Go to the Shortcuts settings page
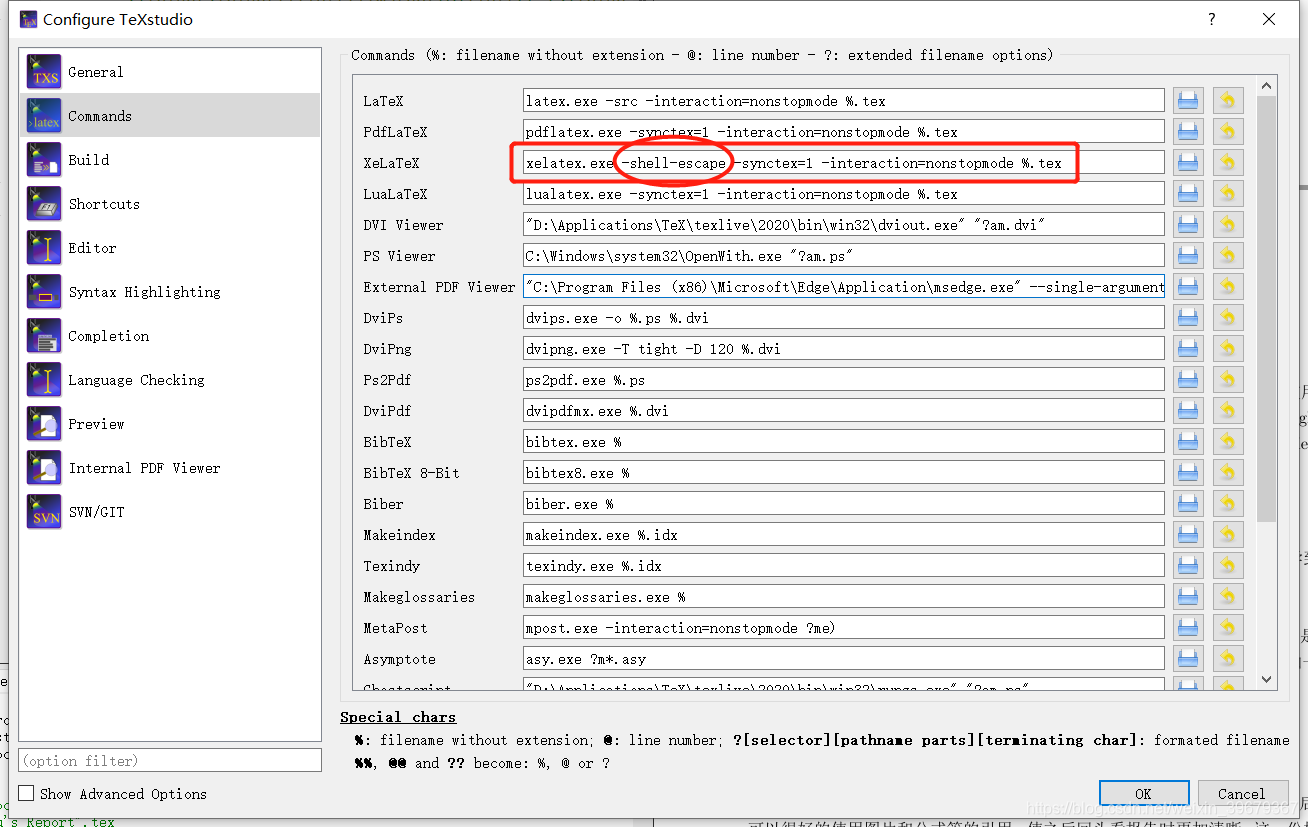 point(170,204)
